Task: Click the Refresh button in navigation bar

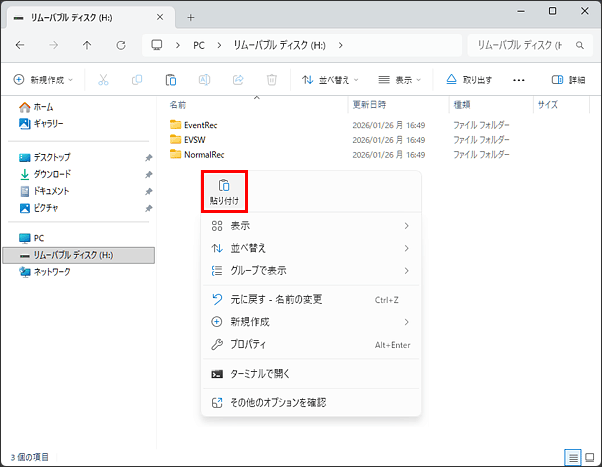Action: click(x=121, y=45)
